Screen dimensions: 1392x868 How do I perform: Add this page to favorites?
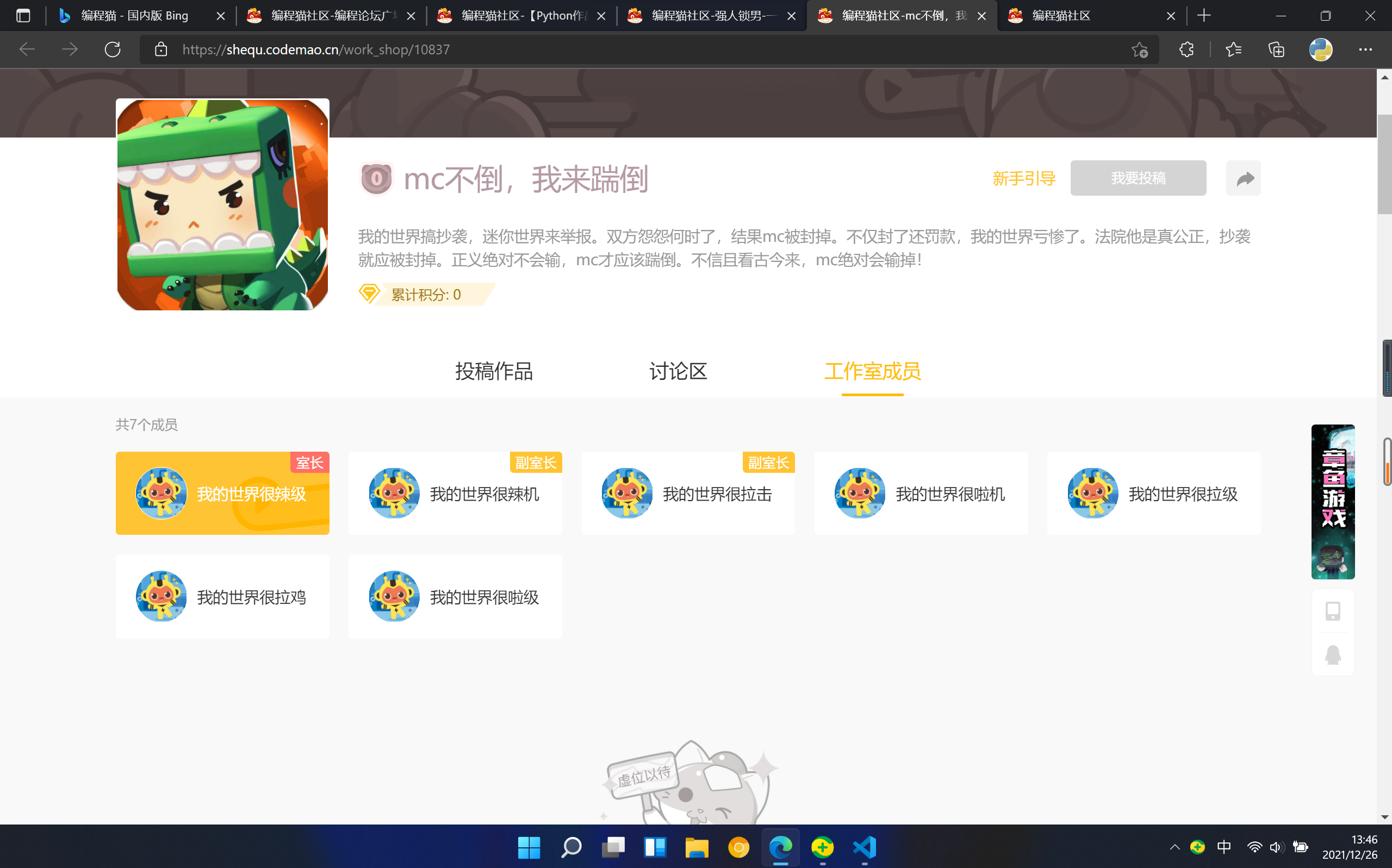[1139, 50]
